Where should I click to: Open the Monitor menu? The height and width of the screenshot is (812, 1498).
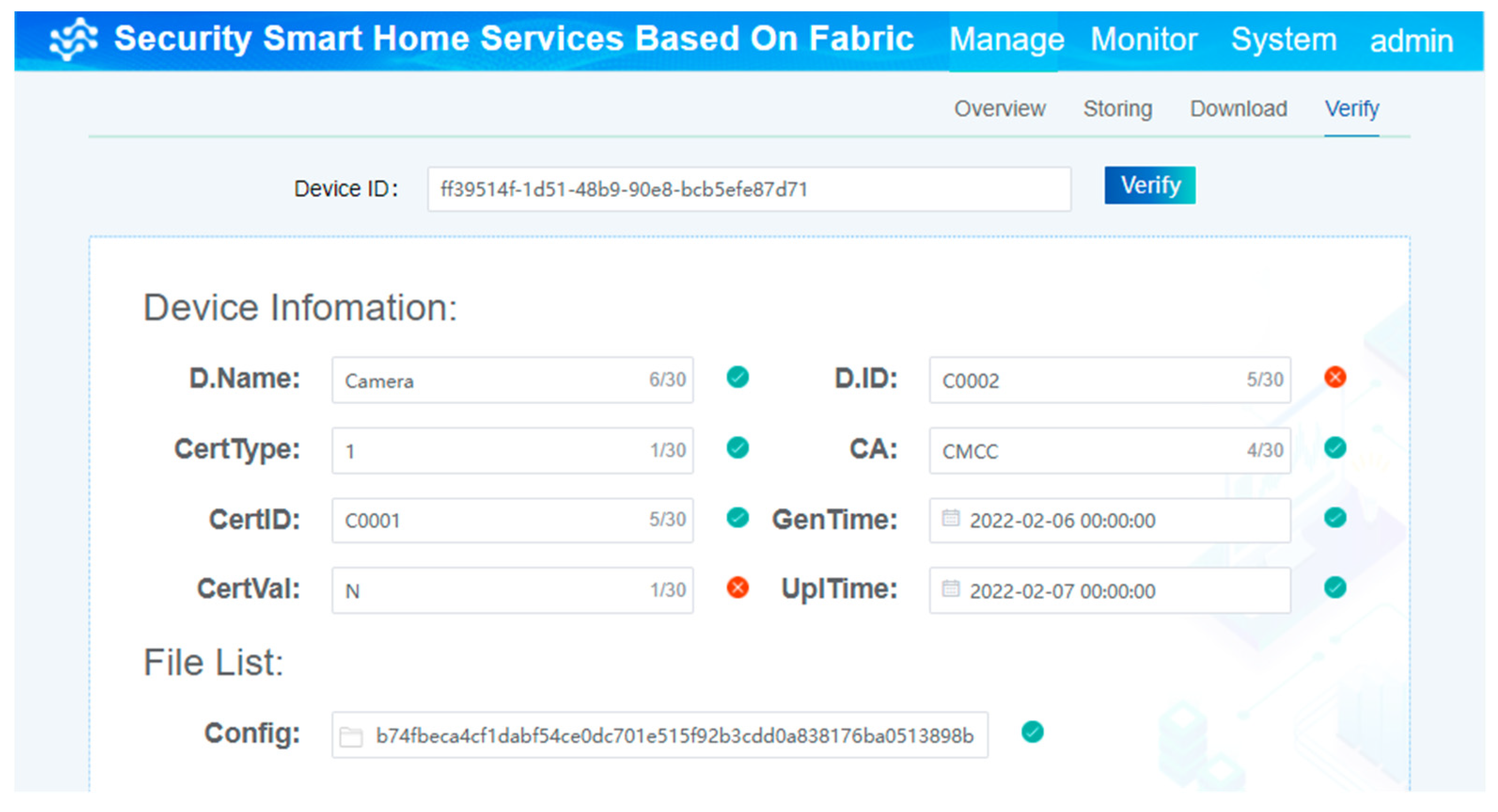click(x=1143, y=39)
